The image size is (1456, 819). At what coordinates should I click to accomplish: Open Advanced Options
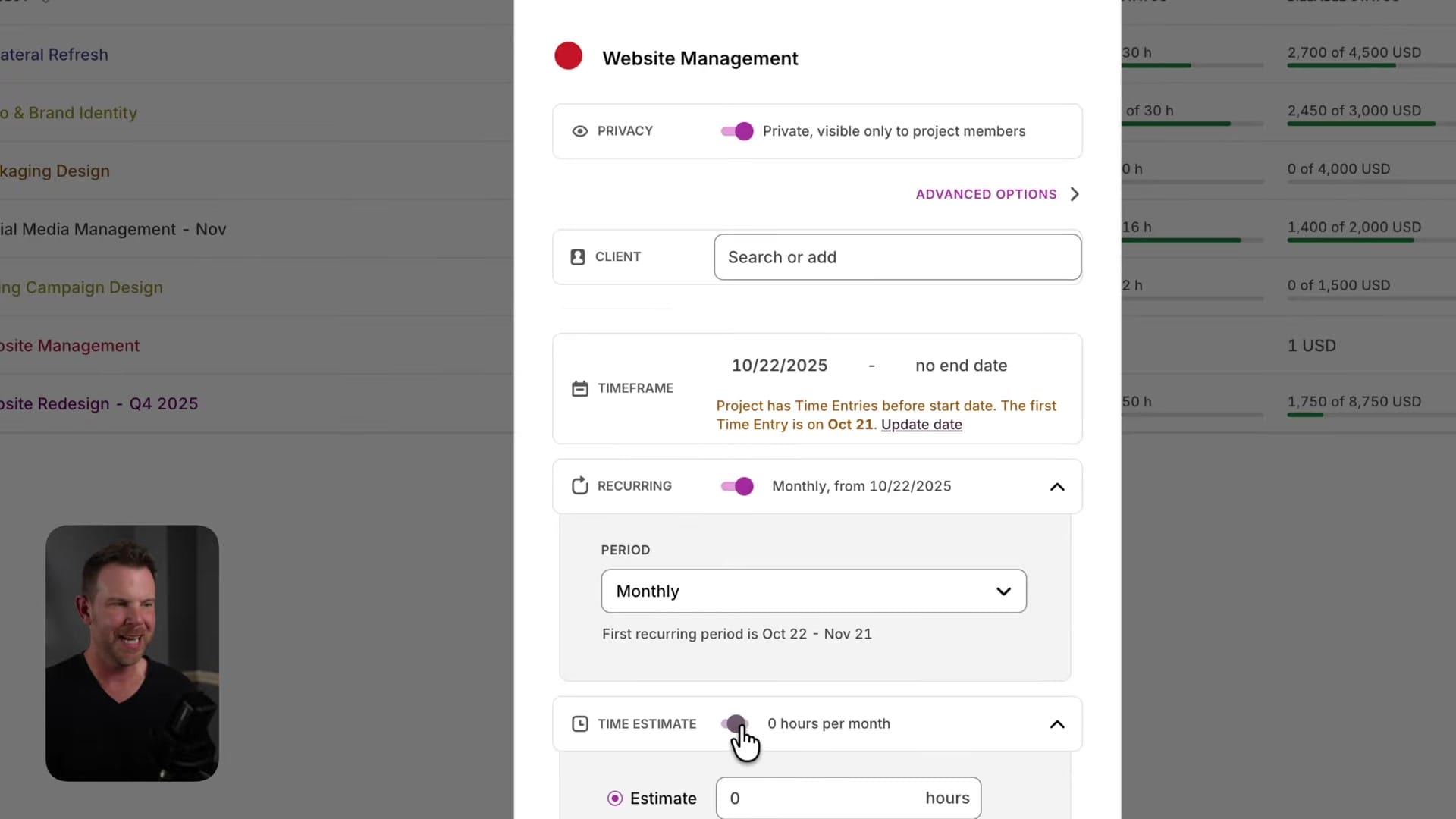point(986,194)
